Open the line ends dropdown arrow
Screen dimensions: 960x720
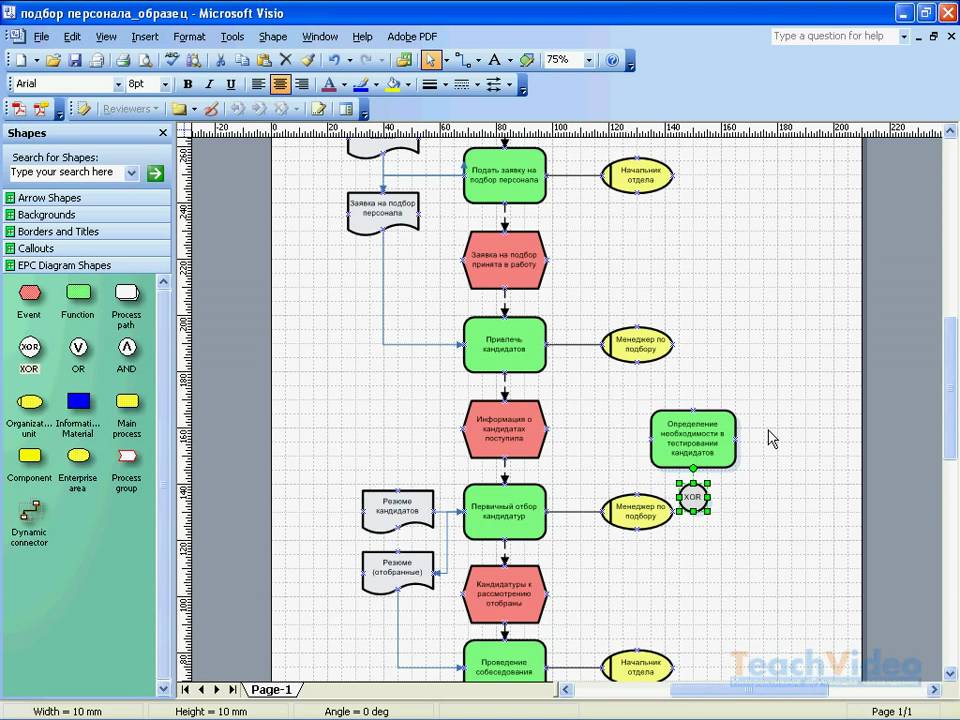click(x=509, y=84)
